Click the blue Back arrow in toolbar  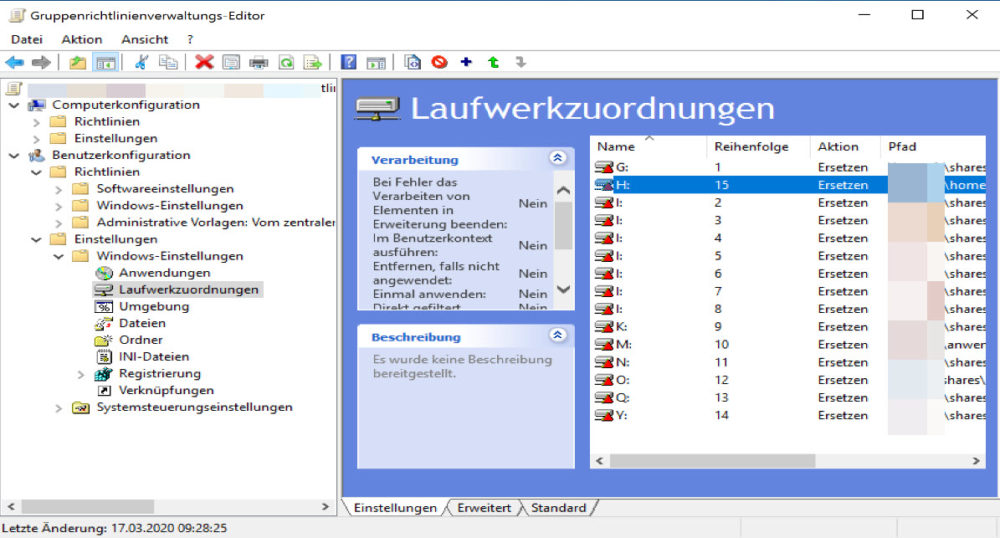15,62
